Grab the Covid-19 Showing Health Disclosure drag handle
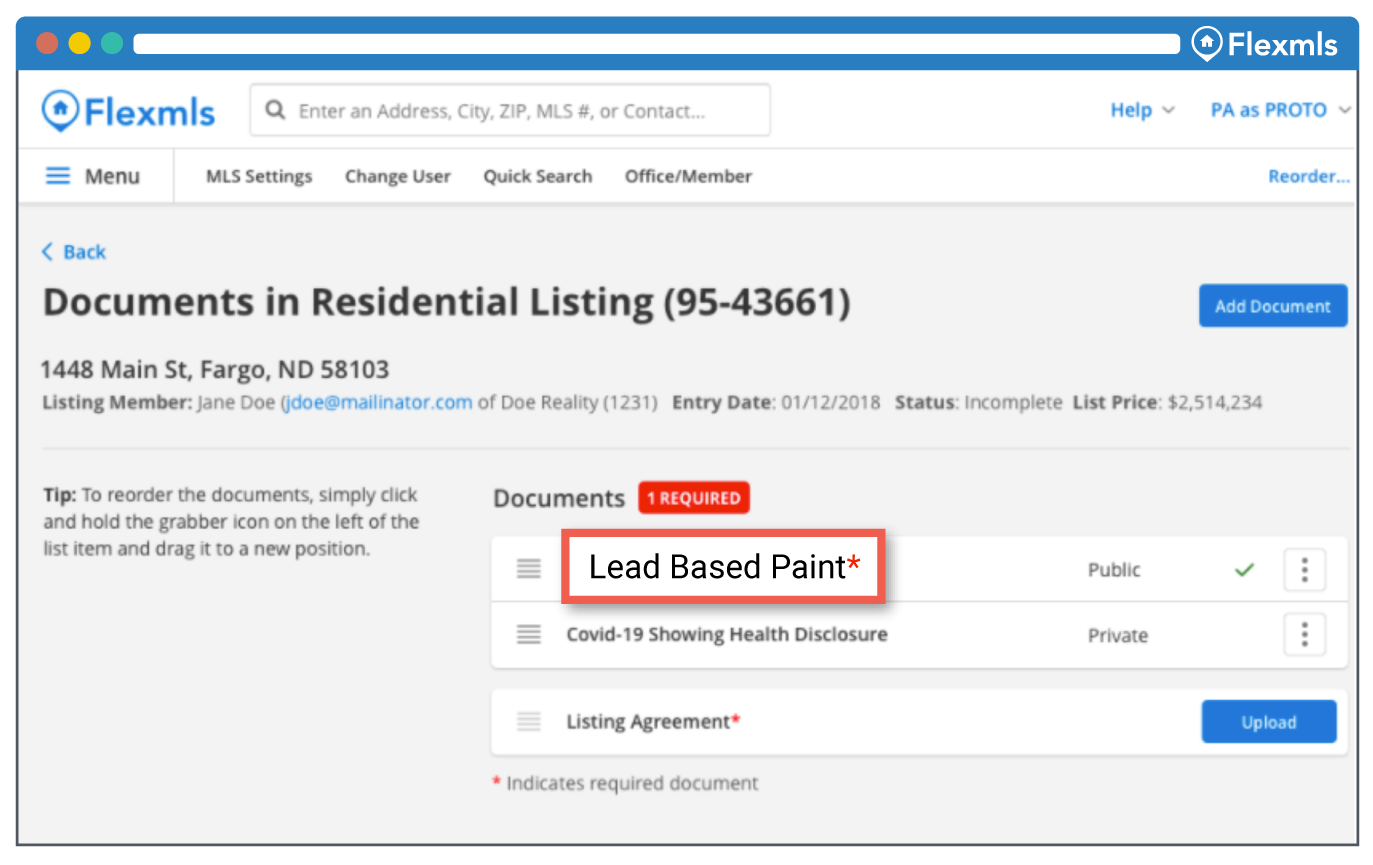1373x865 pixels. coord(528,635)
